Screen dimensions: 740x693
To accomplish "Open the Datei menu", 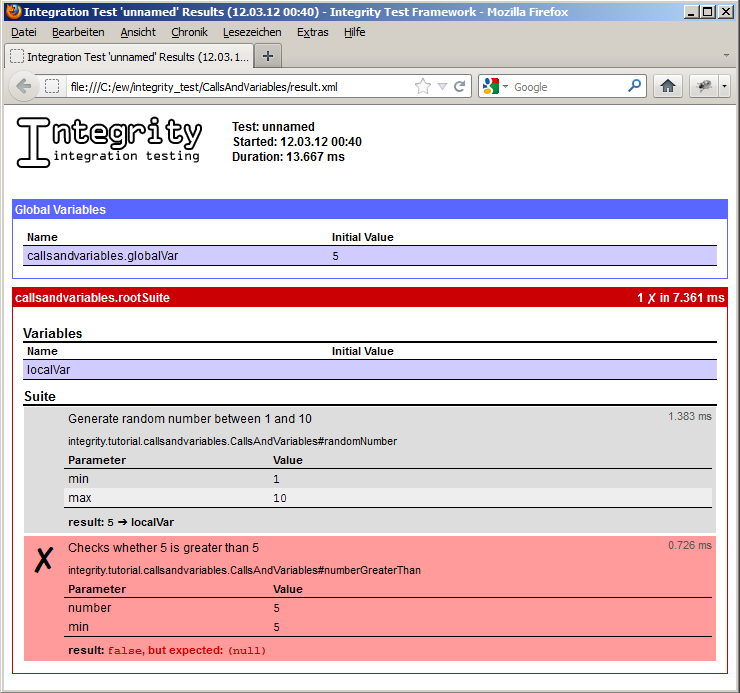I will point(24,32).
